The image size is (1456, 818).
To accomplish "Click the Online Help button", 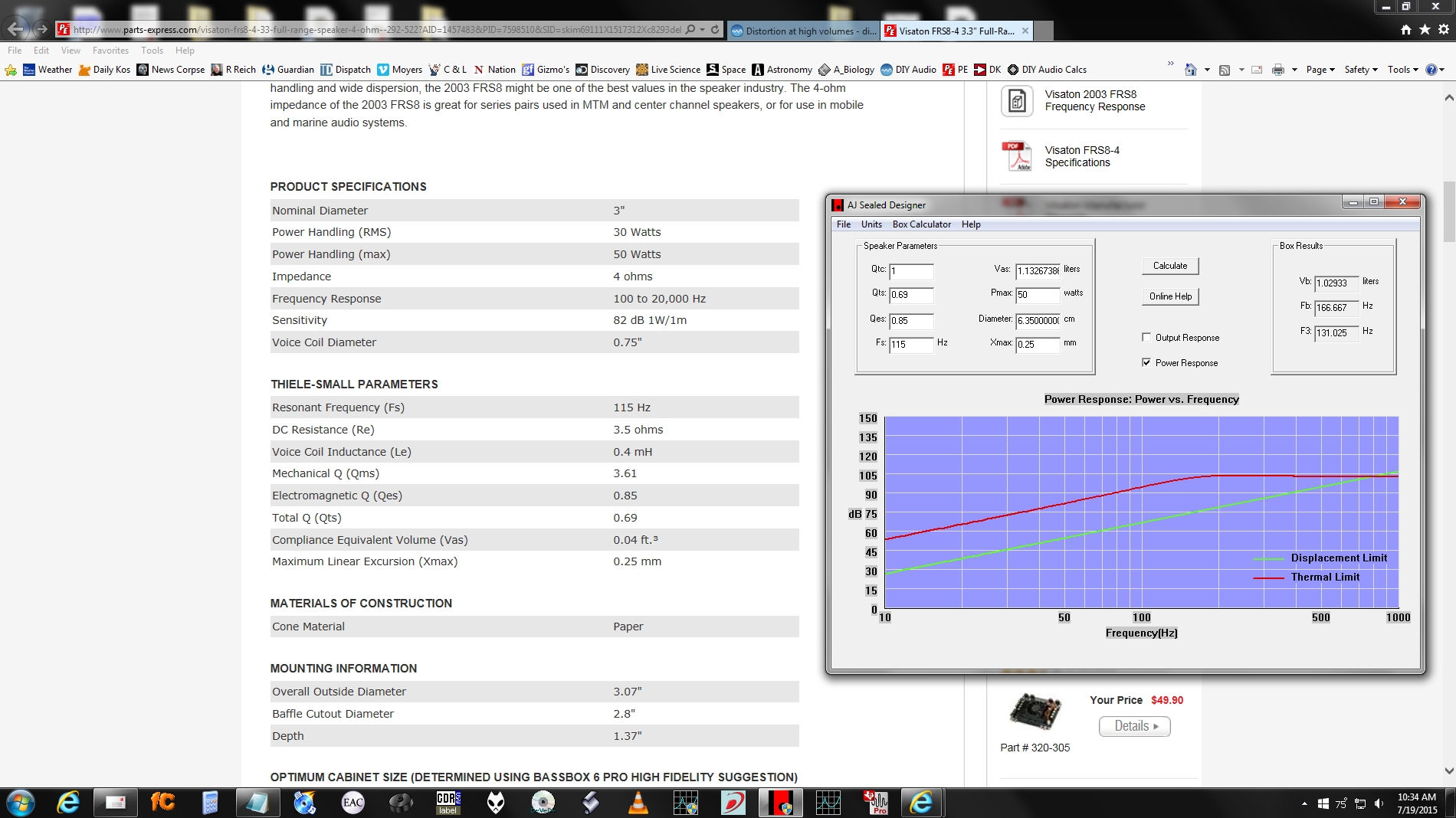I will pos(1170,296).
